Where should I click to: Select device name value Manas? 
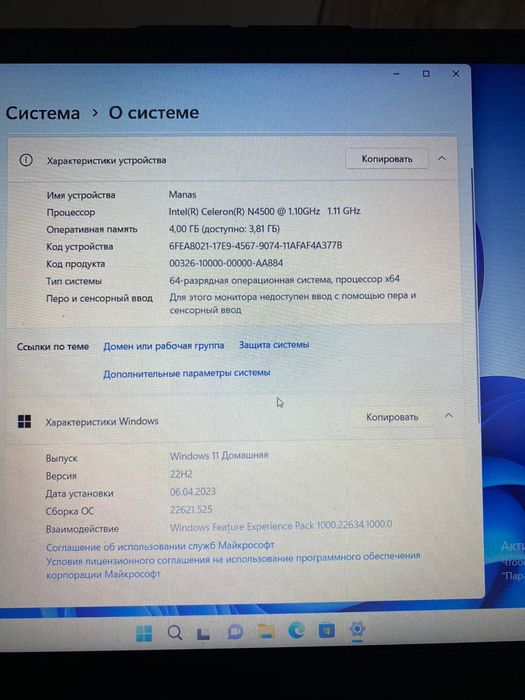click(182, 195)
